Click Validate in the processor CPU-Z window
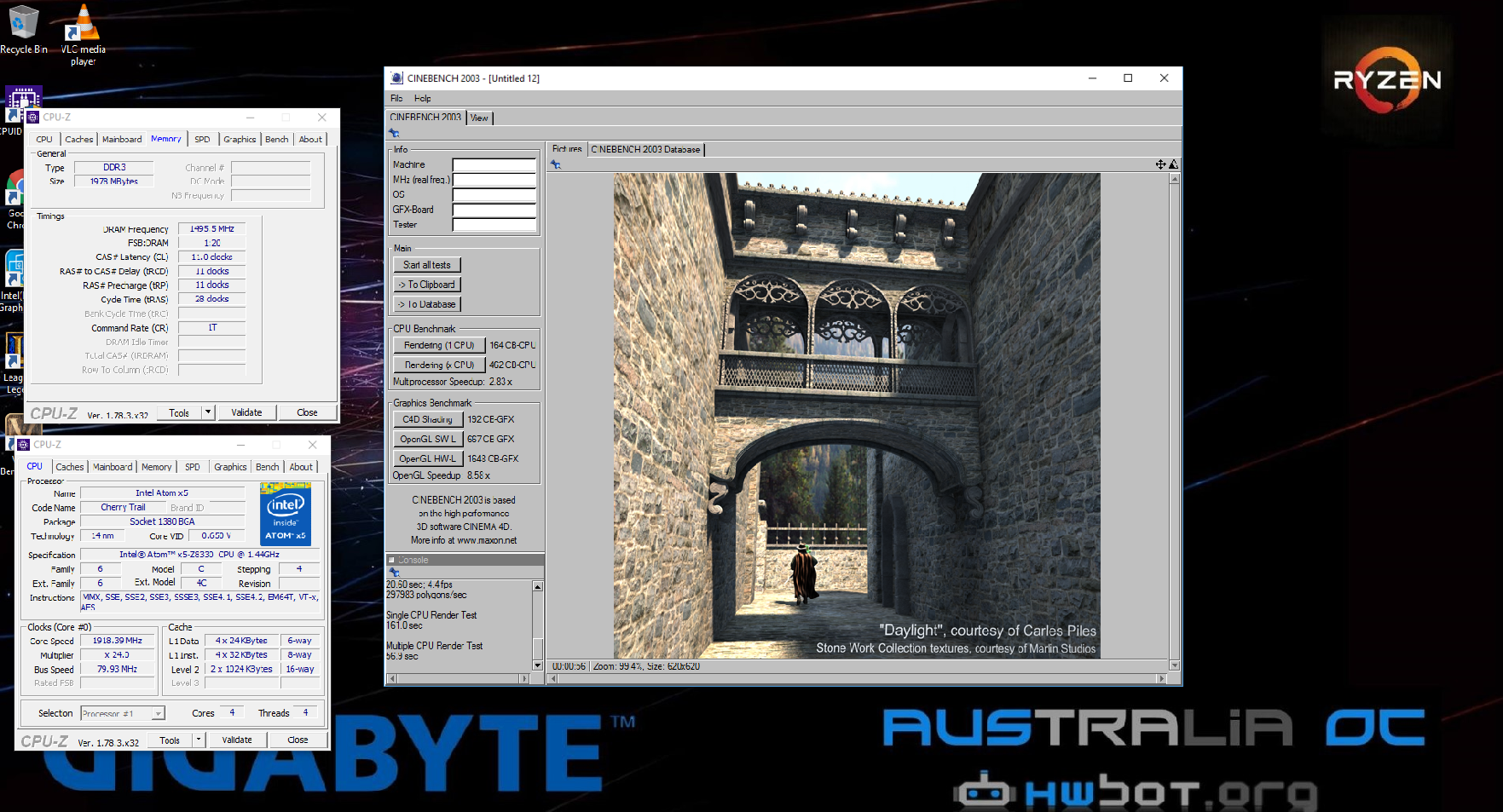This screenshot has width=1503, height=812. [237, 740]
